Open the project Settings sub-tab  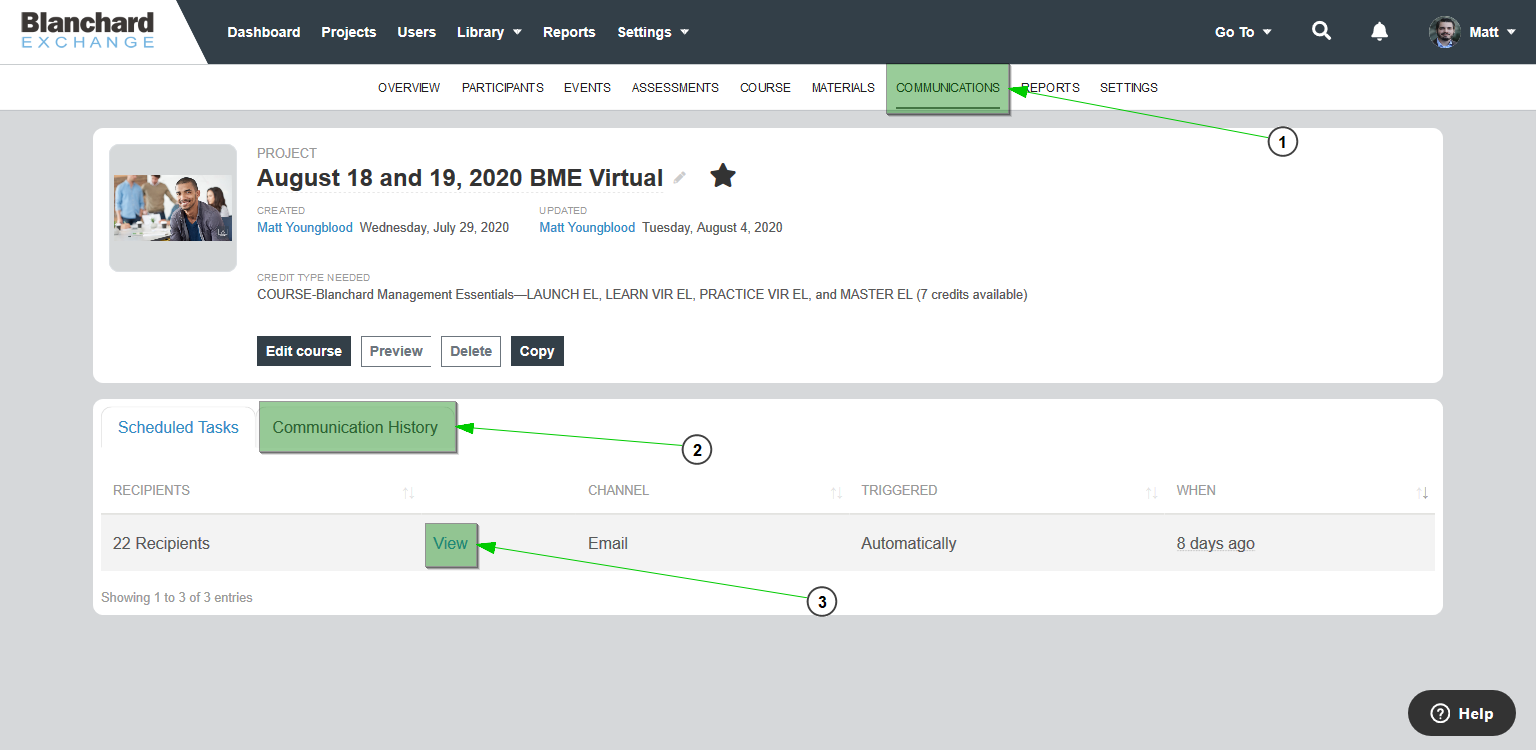click(1128, 88)
